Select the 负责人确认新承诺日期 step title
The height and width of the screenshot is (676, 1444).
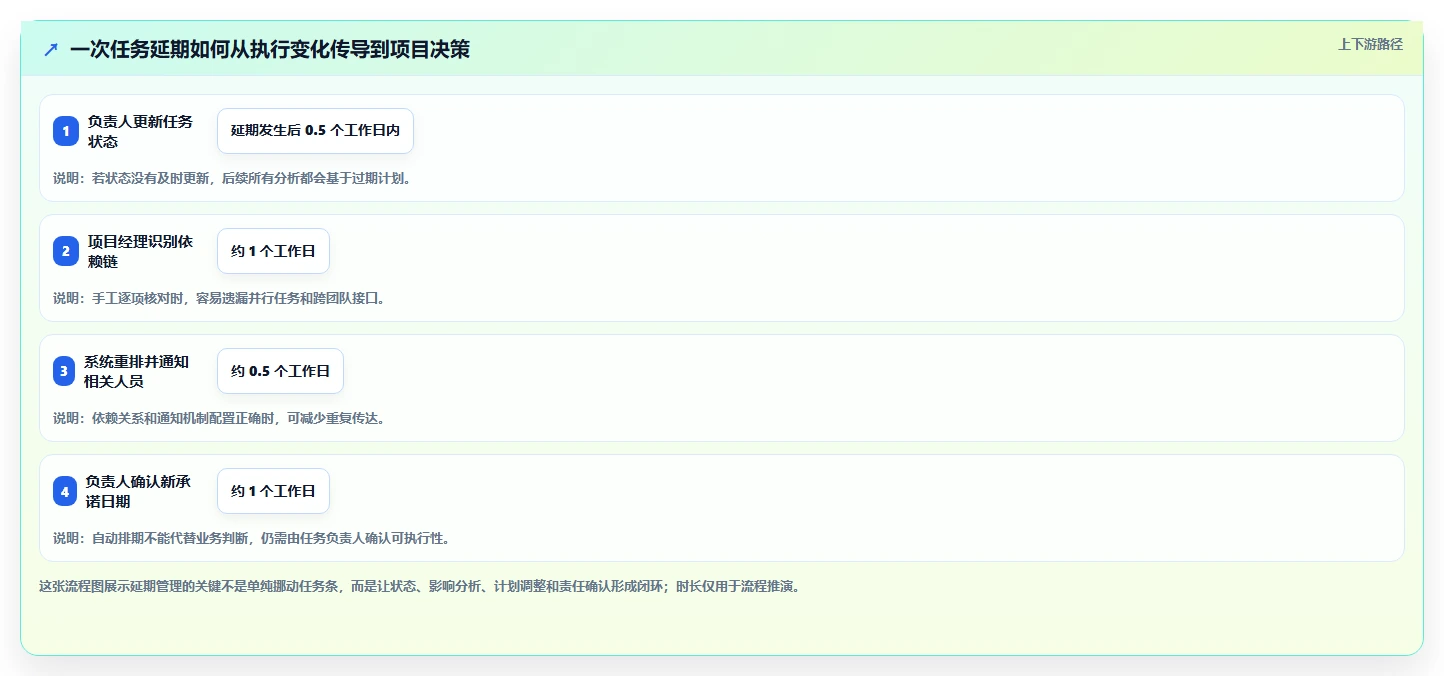[138, 491]
